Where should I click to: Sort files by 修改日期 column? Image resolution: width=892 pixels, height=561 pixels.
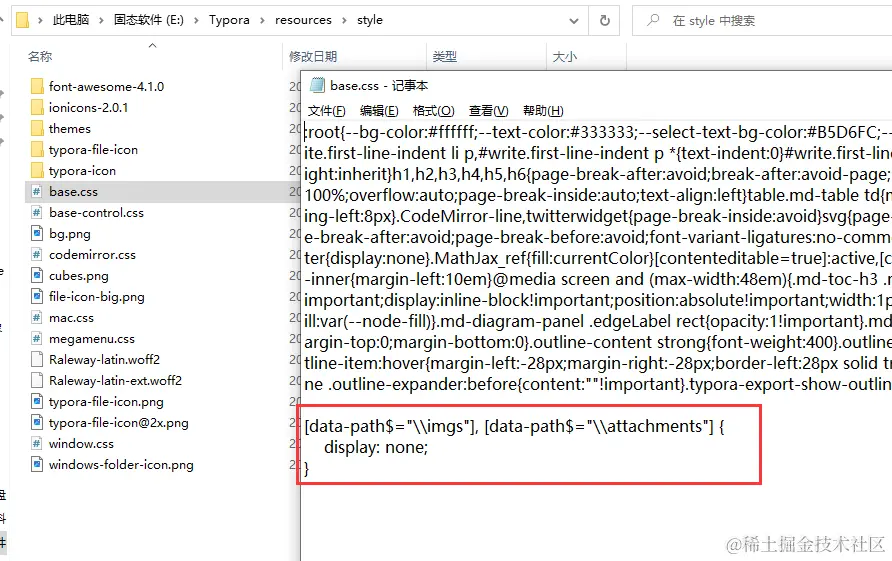[313, 56]
